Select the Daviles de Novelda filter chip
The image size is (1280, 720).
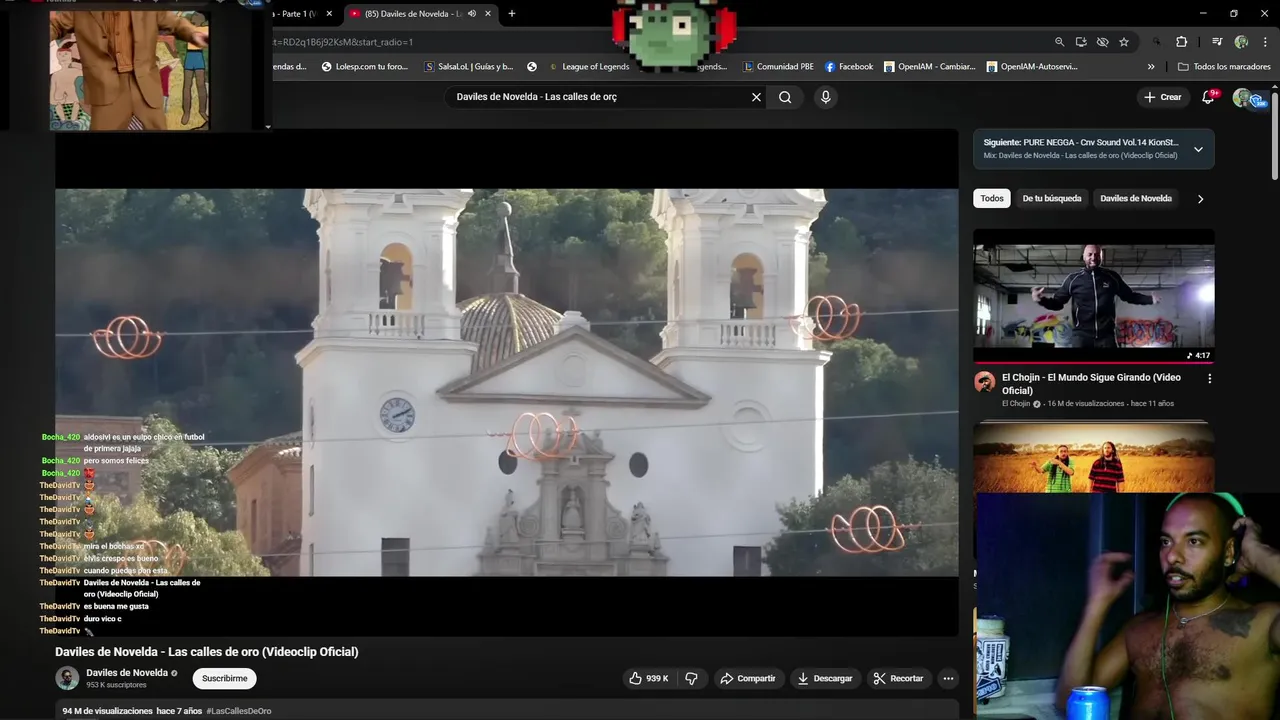click(x=1136, y=198)
